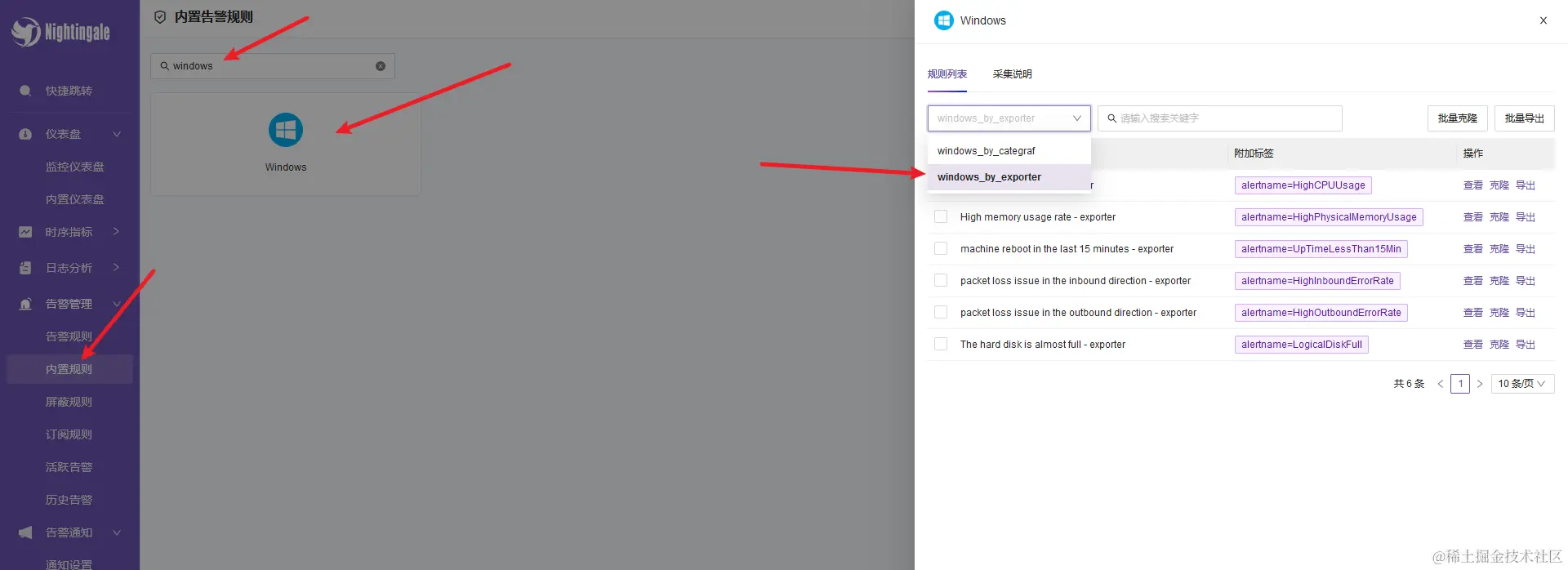Click the alertname=HighPhysicalMemoryUsage tag

[1329, 217]
